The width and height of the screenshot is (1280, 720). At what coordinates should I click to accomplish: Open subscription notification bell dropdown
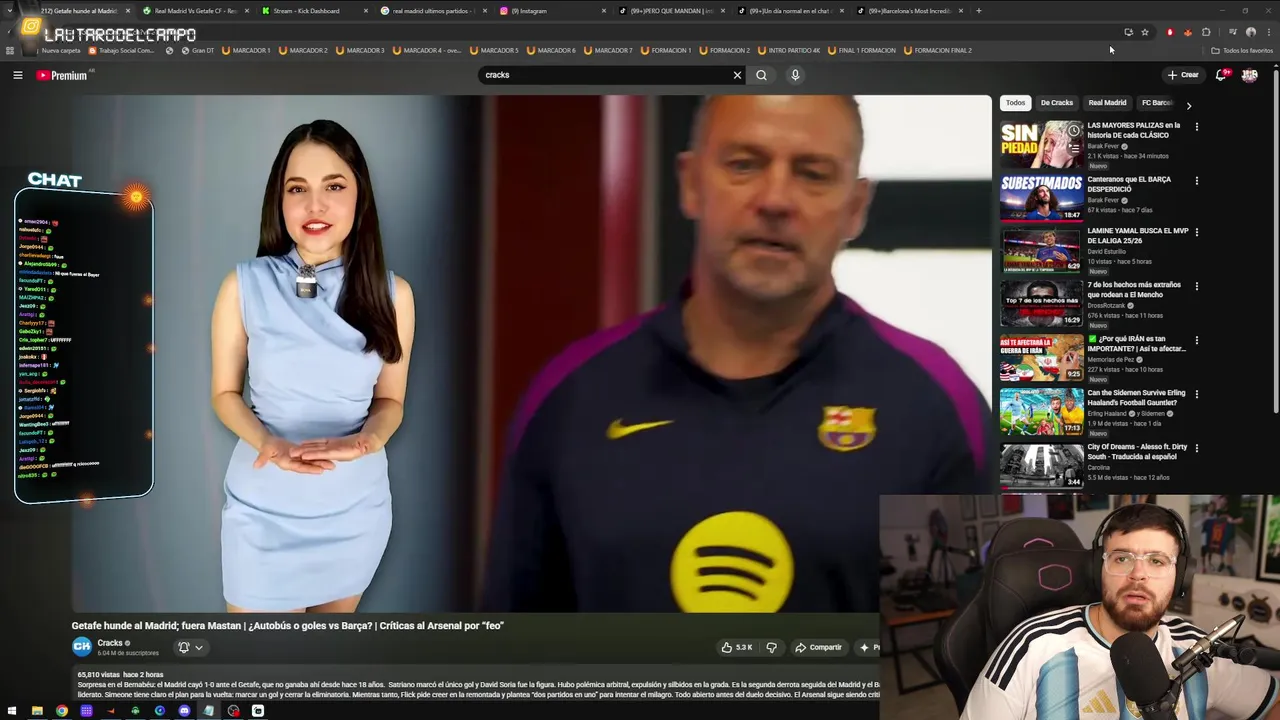(190, 647)
